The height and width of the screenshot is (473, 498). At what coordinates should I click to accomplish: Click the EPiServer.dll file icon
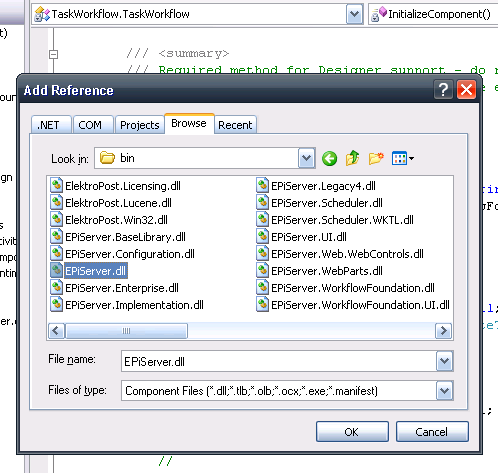coord(56,270)
